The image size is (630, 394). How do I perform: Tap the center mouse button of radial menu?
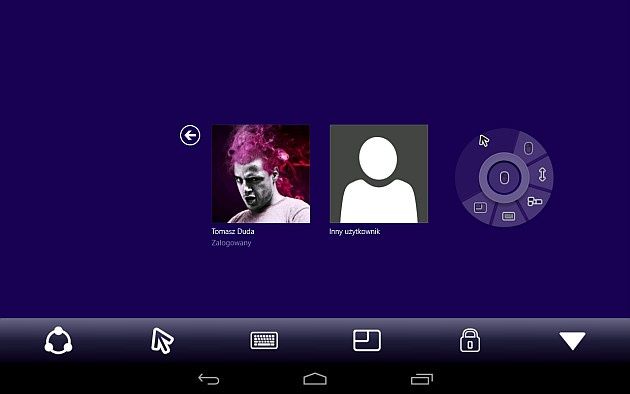coord(504,178)
